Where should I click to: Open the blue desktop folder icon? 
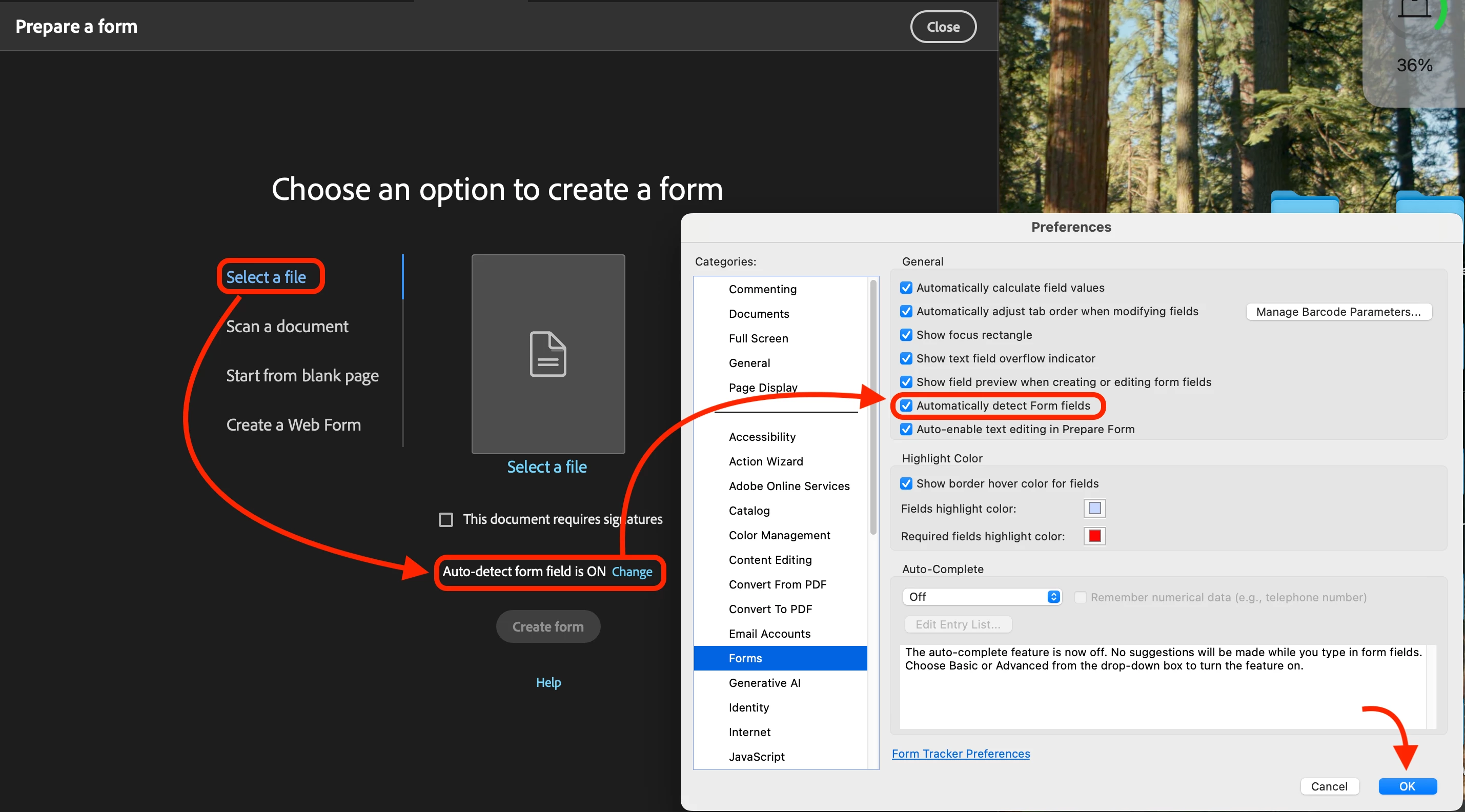(1304, 204)
